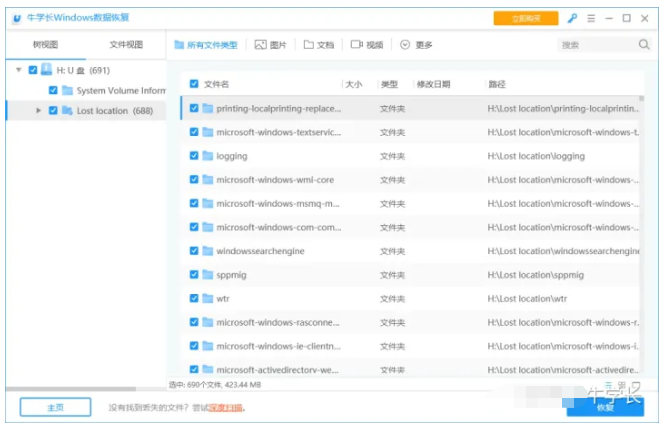Open the hamburger menu in title bar
Screen dimensions: 666x428
pos(591,18)
